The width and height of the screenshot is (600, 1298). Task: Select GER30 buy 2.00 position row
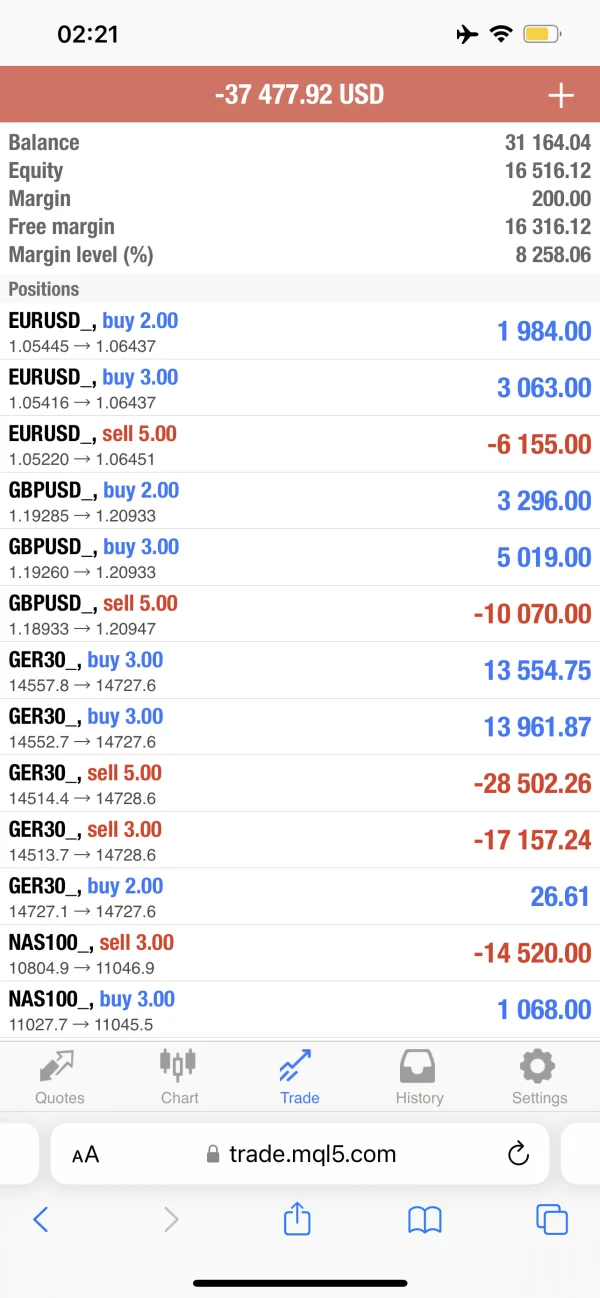pyautogui.click(x=300, y=897)
